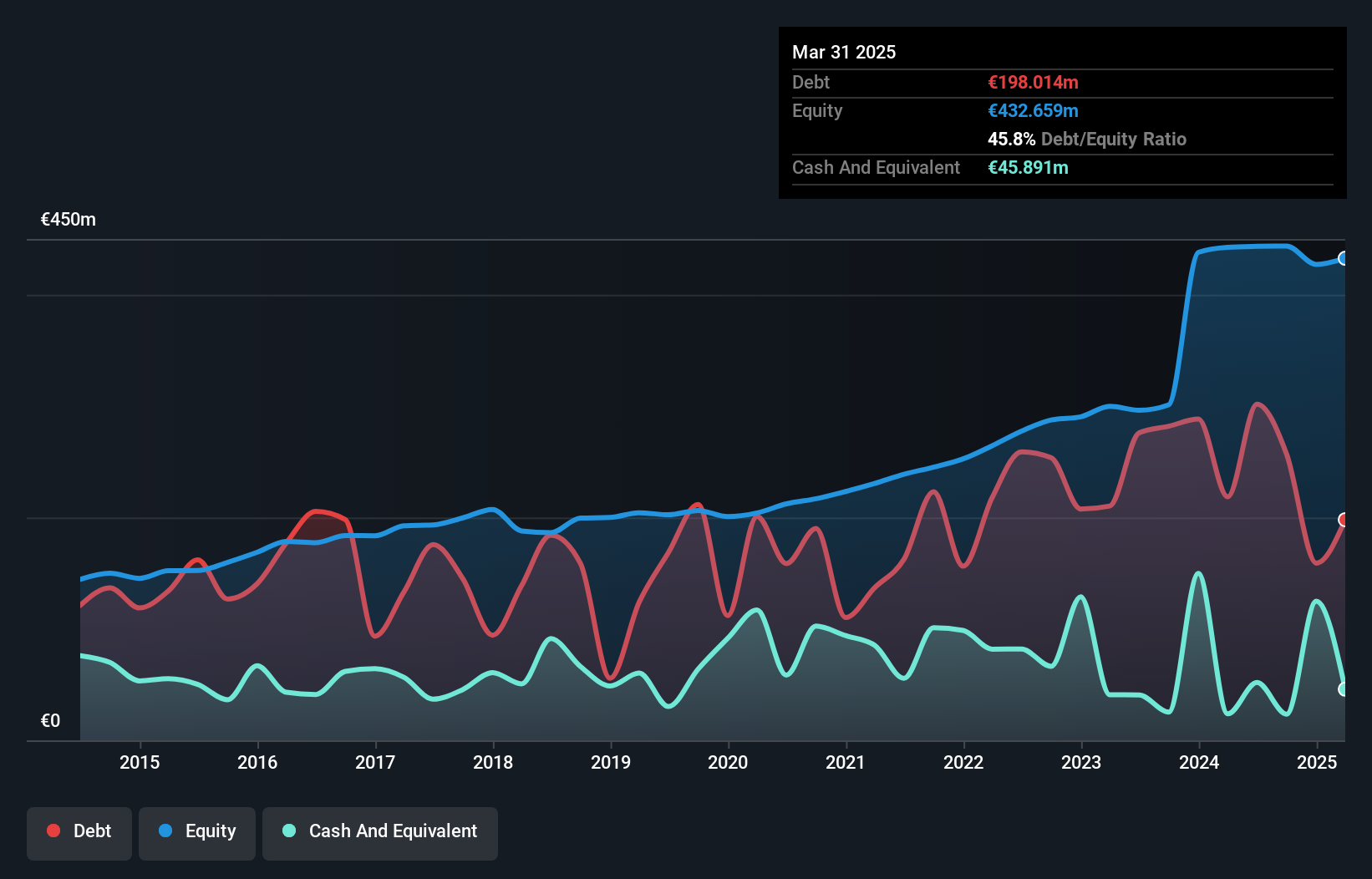Click the 2018 x-axis label
1372x879 pixels.
tap(493, 762)
